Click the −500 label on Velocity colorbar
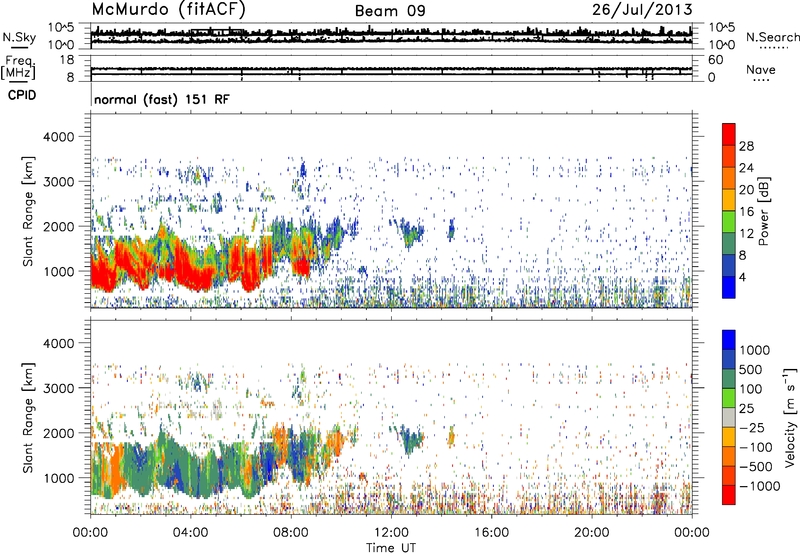The image size is (800, 554). 756,466
